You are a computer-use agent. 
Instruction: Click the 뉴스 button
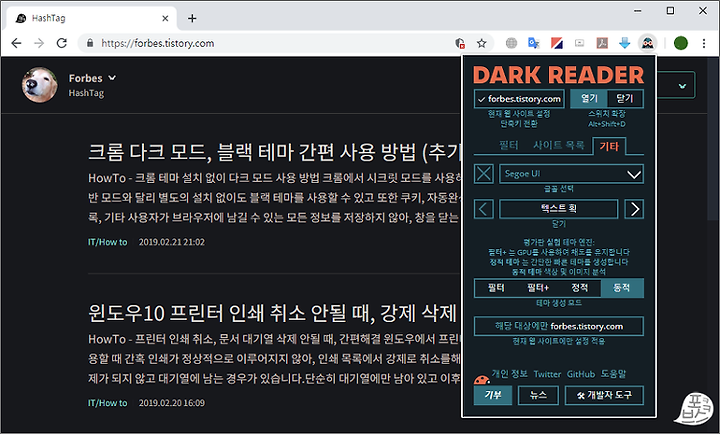(x=538, y=395)
